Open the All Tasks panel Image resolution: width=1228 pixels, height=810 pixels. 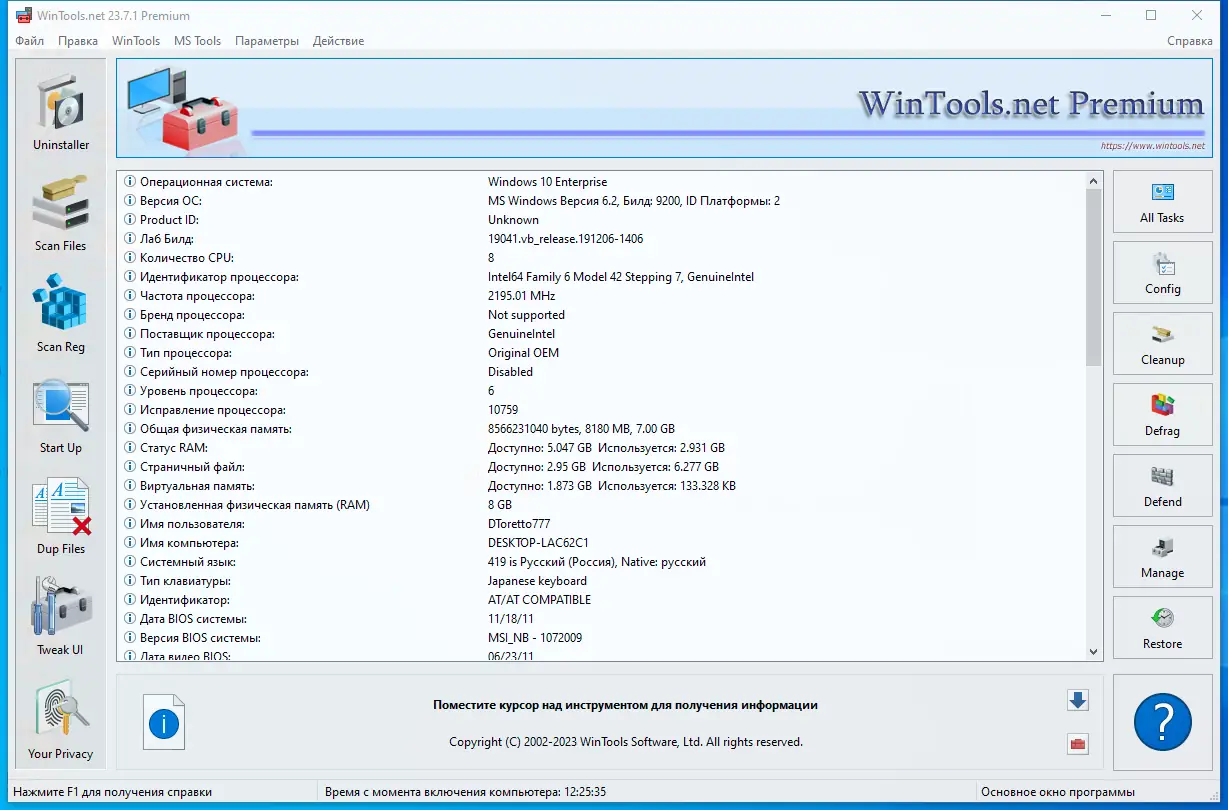[1162, 201]
